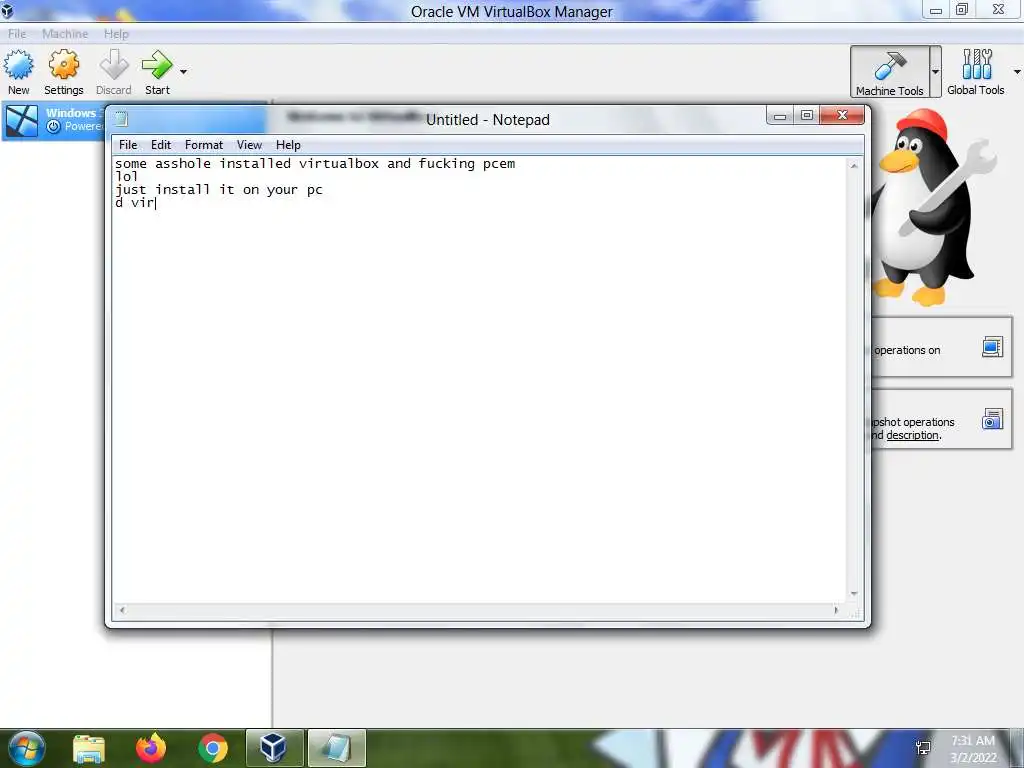Click the snapshot camera tool icon
This screenshot has height=768, width=1024.
tap(992, 419)
